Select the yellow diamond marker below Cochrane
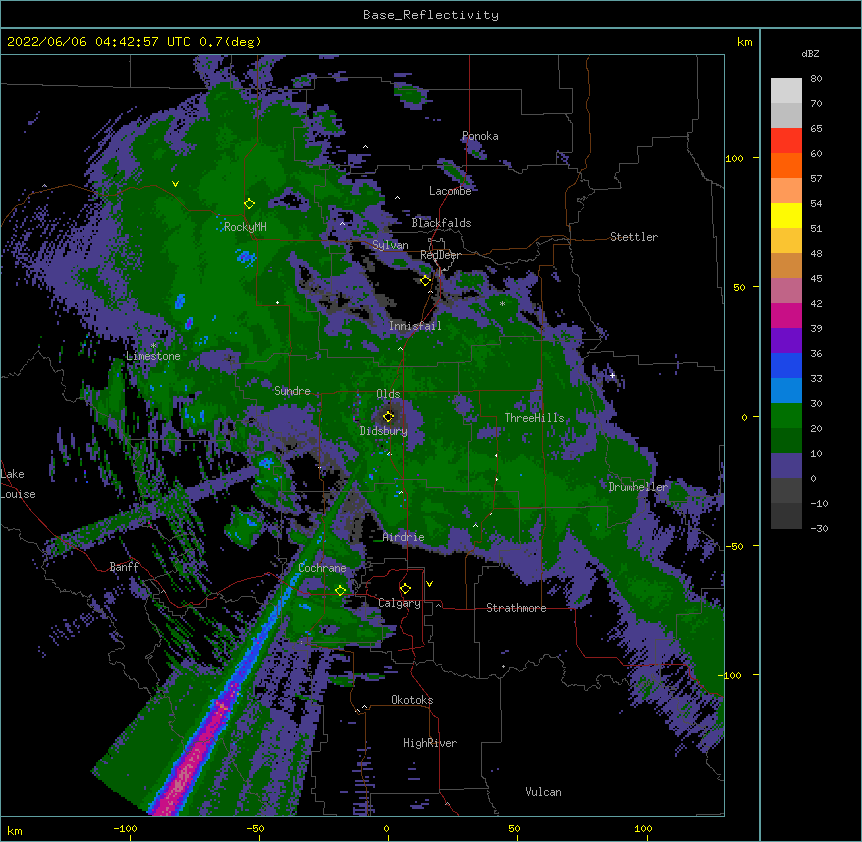862x842 pixels. [x=340, y=590]
